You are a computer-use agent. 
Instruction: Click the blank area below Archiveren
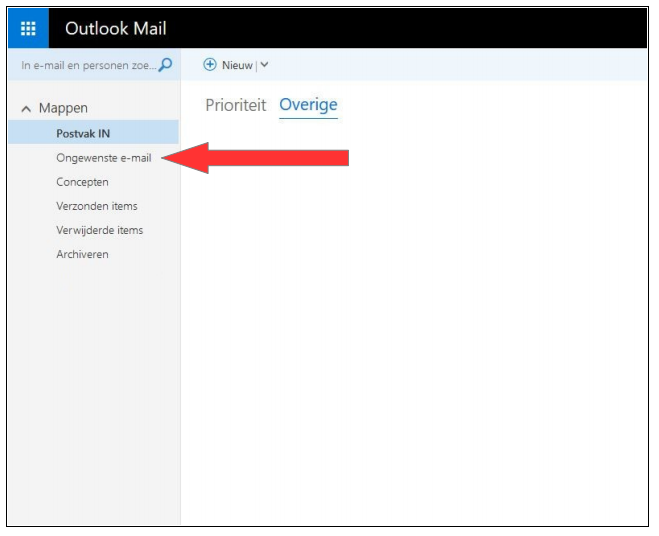[x=93, y=390]
